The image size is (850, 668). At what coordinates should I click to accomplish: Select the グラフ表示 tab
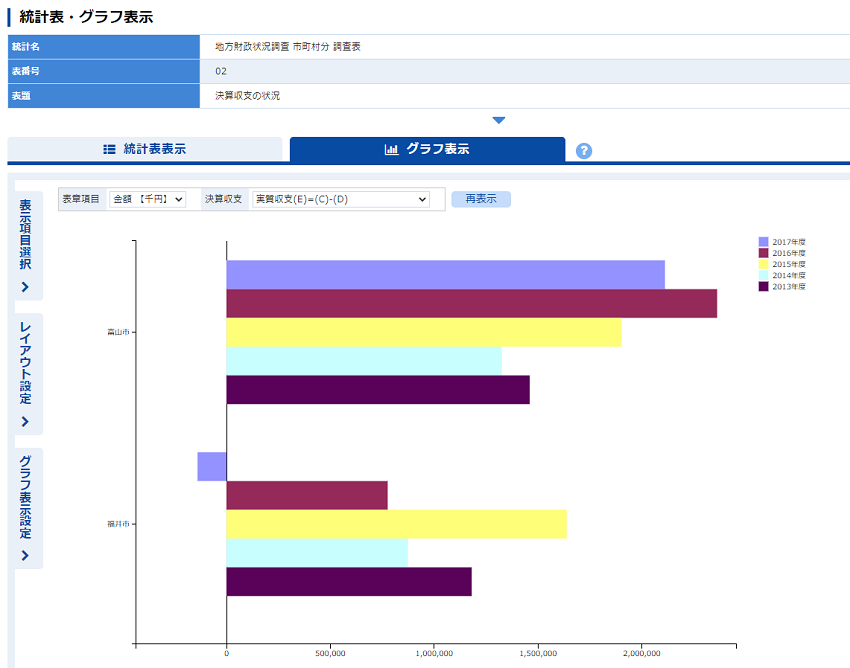[x=427, y=150]
